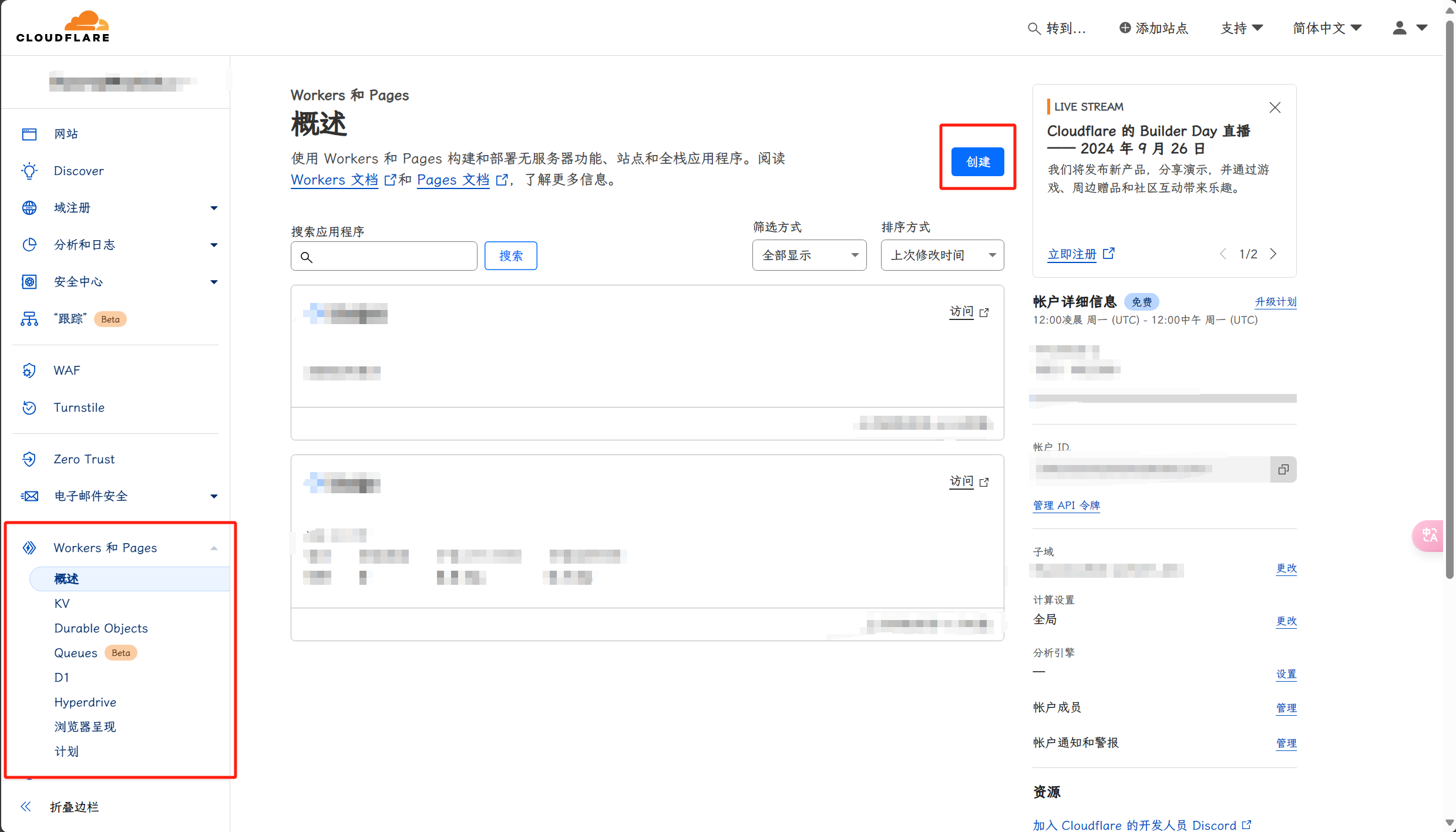Click 更改 next to 子域
The height and width of the screenshot is (832, 1456).
pyautogui.click(x=1286, y=568)
